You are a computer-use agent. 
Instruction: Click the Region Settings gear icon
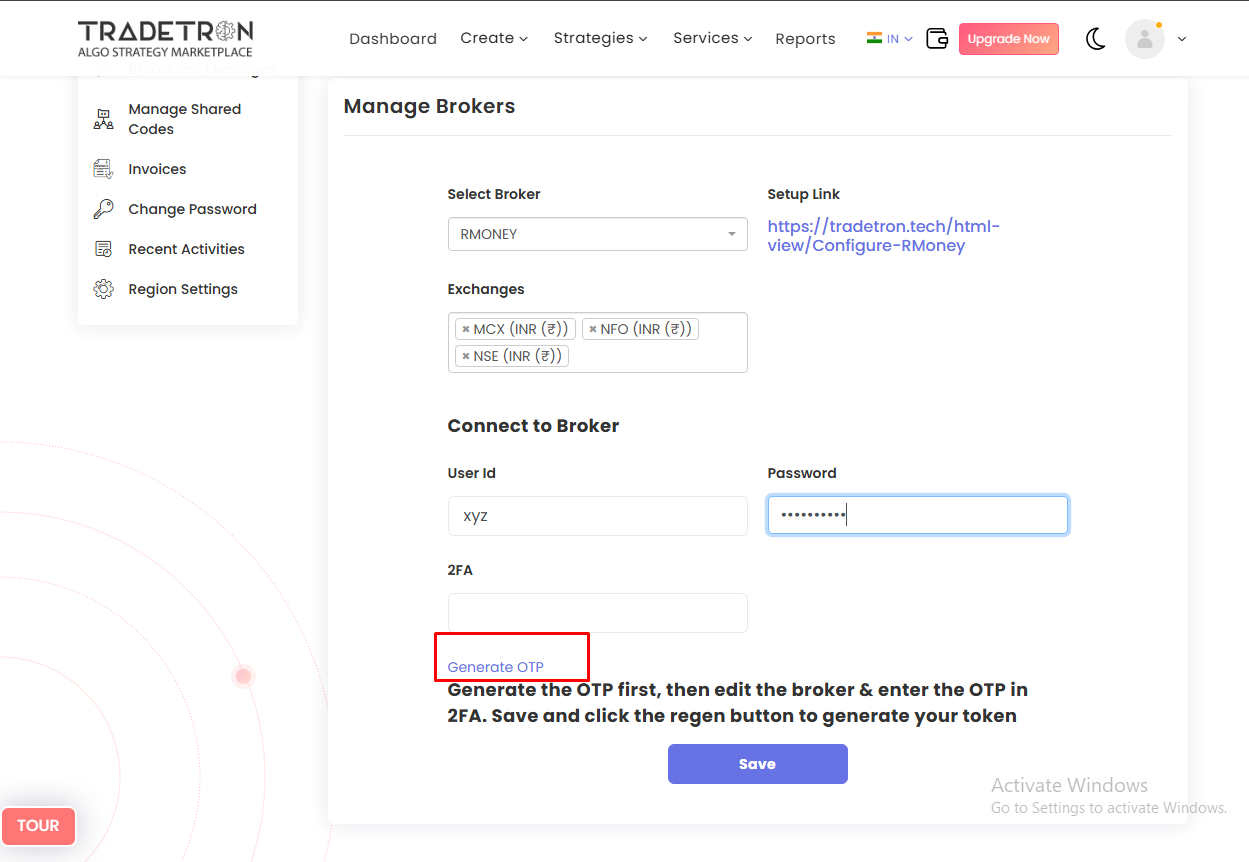103,289
